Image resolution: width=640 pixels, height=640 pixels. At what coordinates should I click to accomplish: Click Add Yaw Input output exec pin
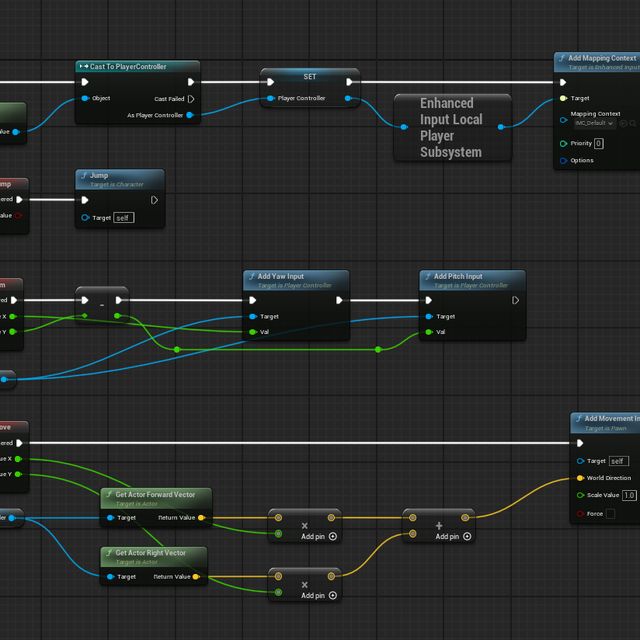pyautogui.click(x=339, y=300)
